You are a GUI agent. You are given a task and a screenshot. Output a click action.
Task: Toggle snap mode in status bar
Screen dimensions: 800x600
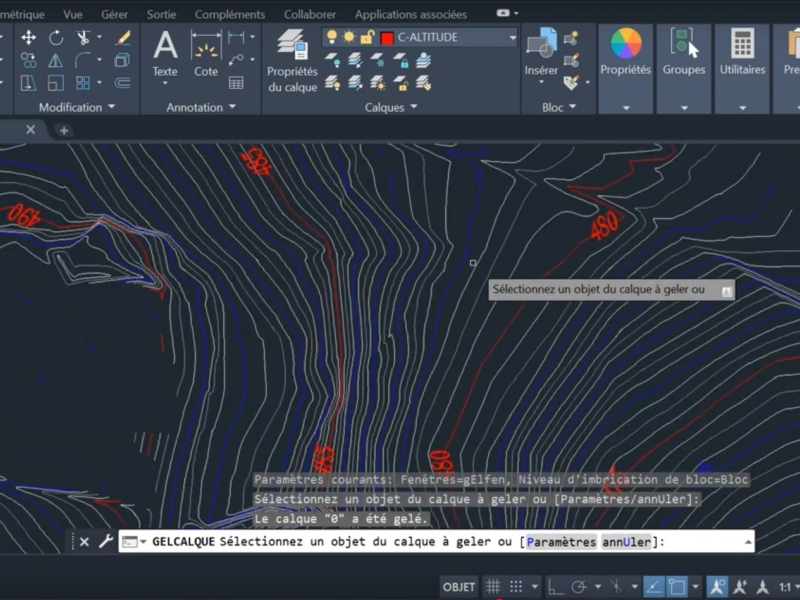pos(516,587)
